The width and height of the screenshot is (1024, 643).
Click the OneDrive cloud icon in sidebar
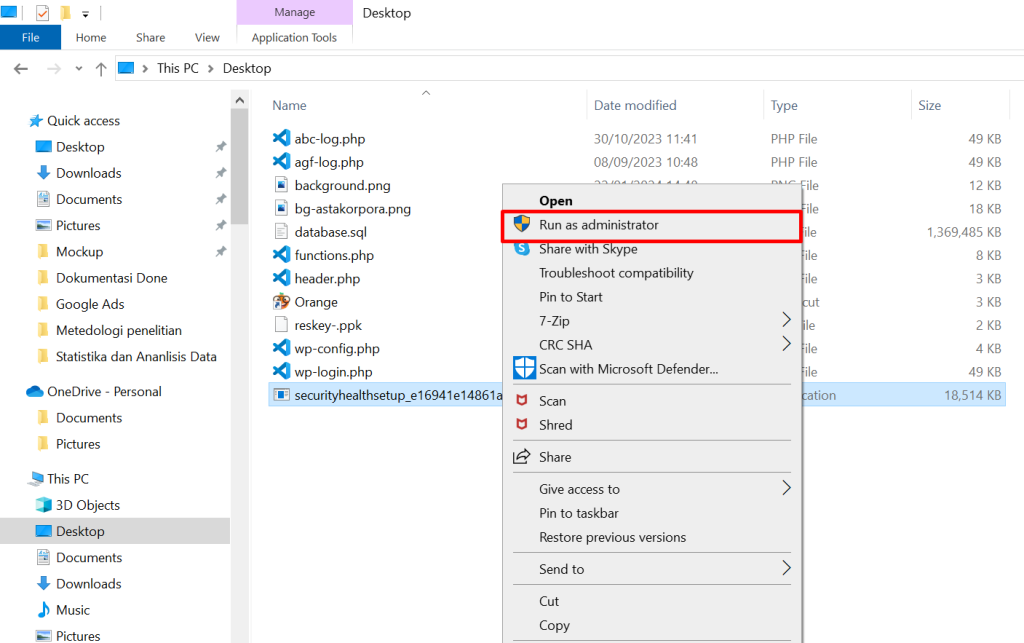[35, 392]
